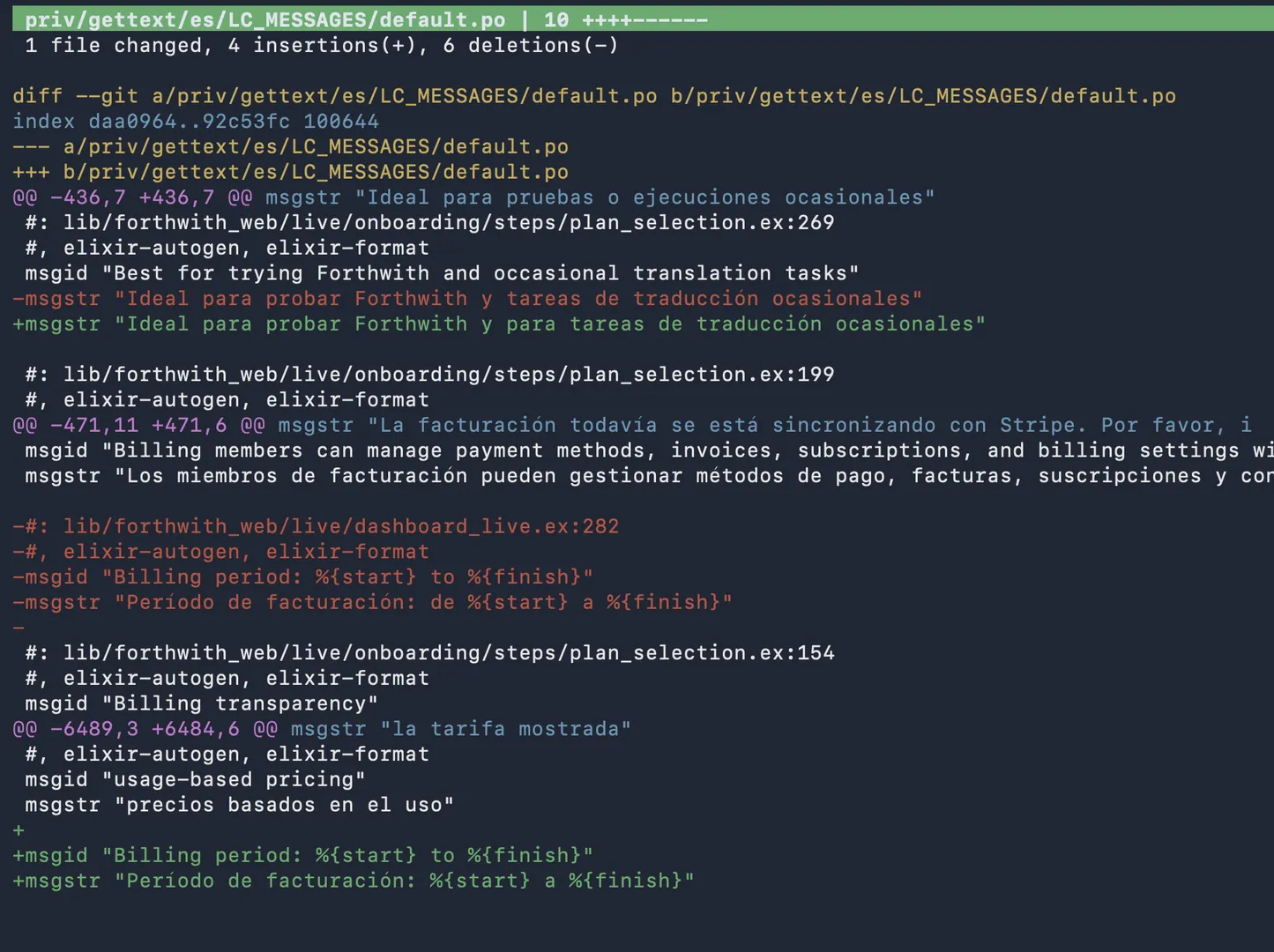
Task: Click the highlighted 'default.po | 10' diffstat header
Action: [x=643, y=19]
